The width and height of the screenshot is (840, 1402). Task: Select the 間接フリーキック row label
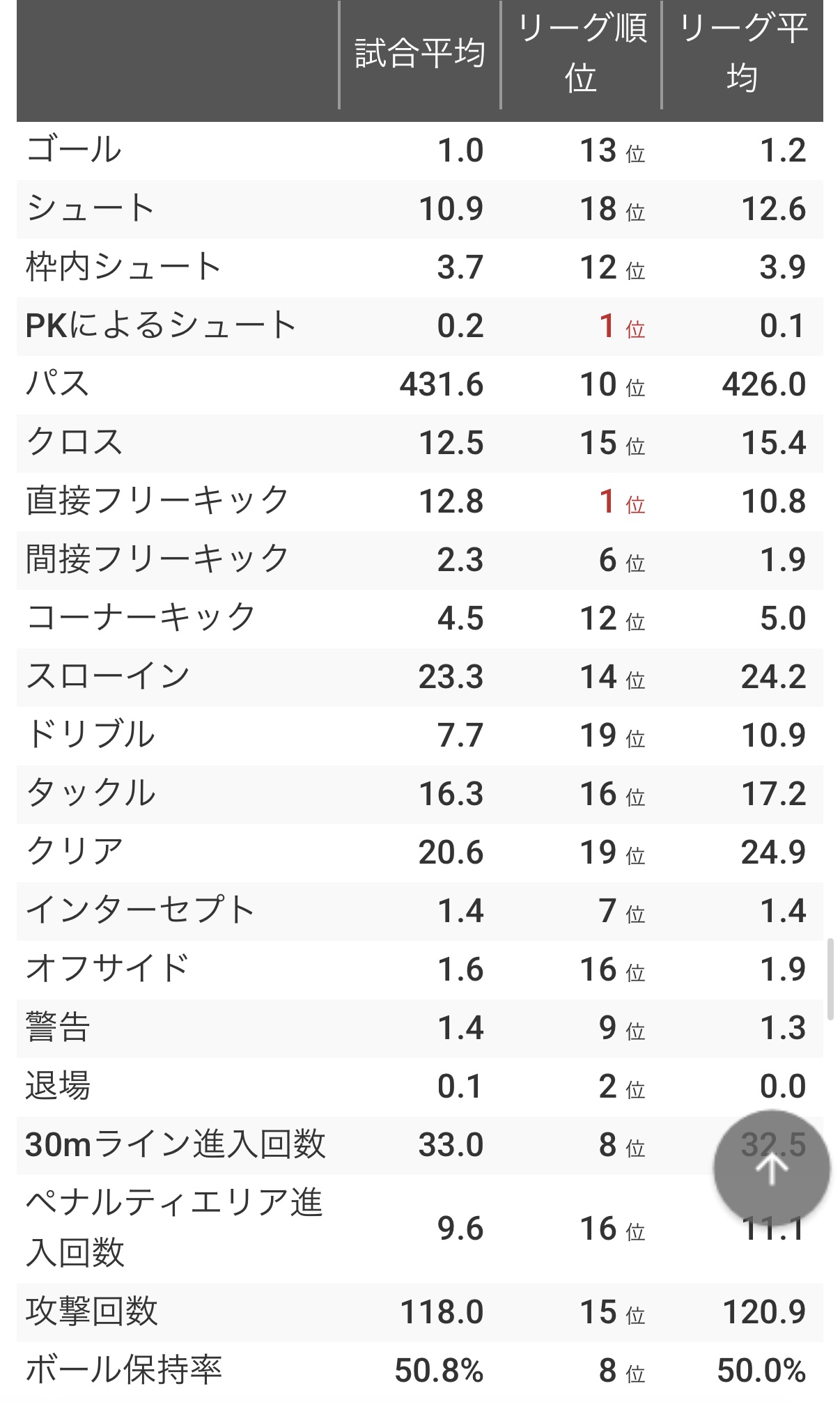pos(157,560)
